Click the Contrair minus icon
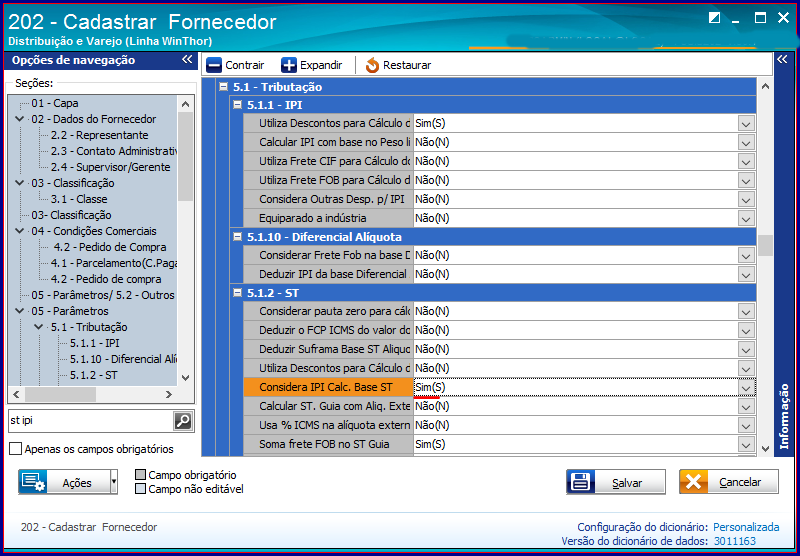The height and width of the screenshot is (556, 800). click(214, 65)
